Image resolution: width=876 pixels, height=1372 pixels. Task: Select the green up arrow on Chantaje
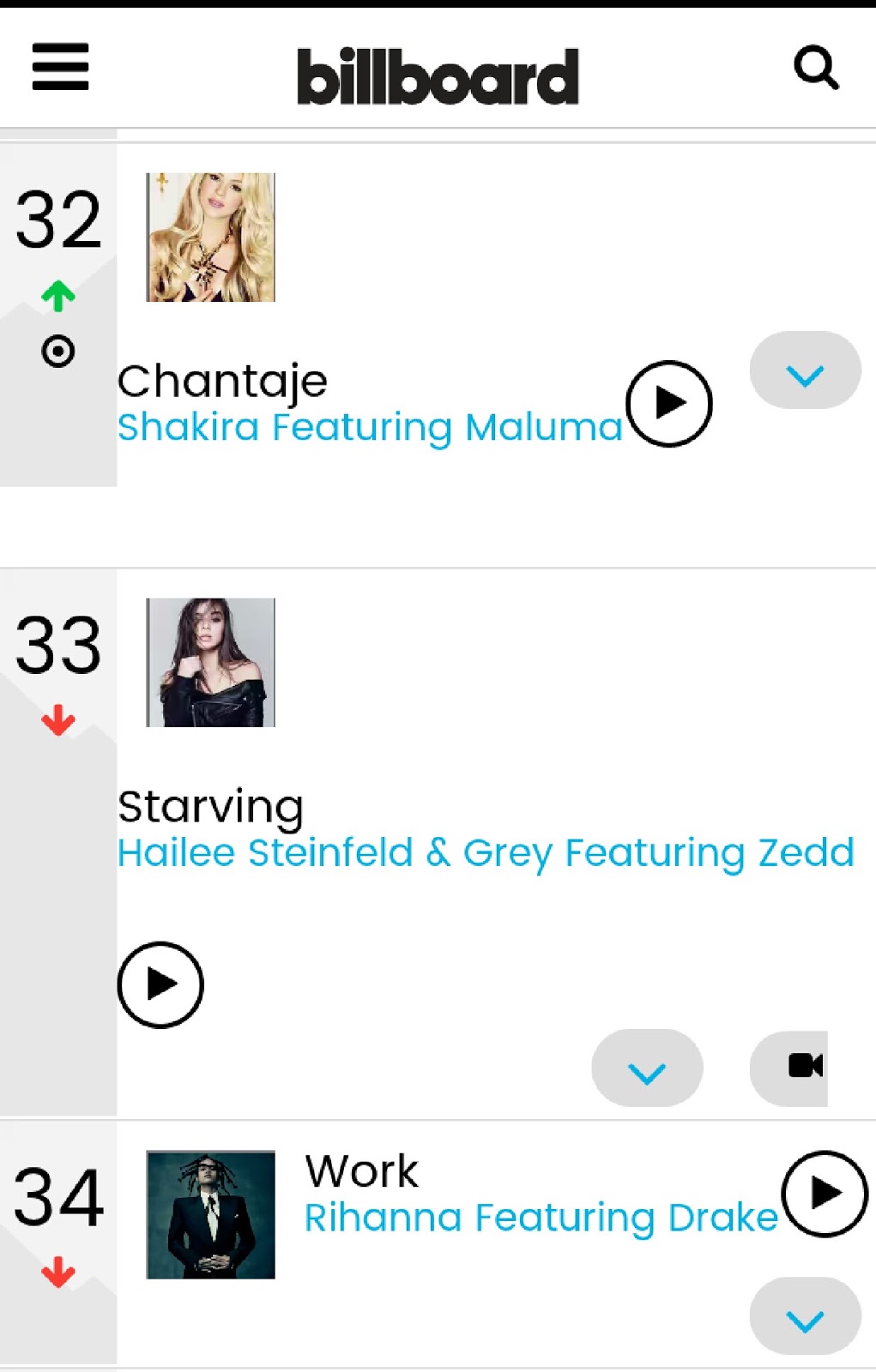58,294
